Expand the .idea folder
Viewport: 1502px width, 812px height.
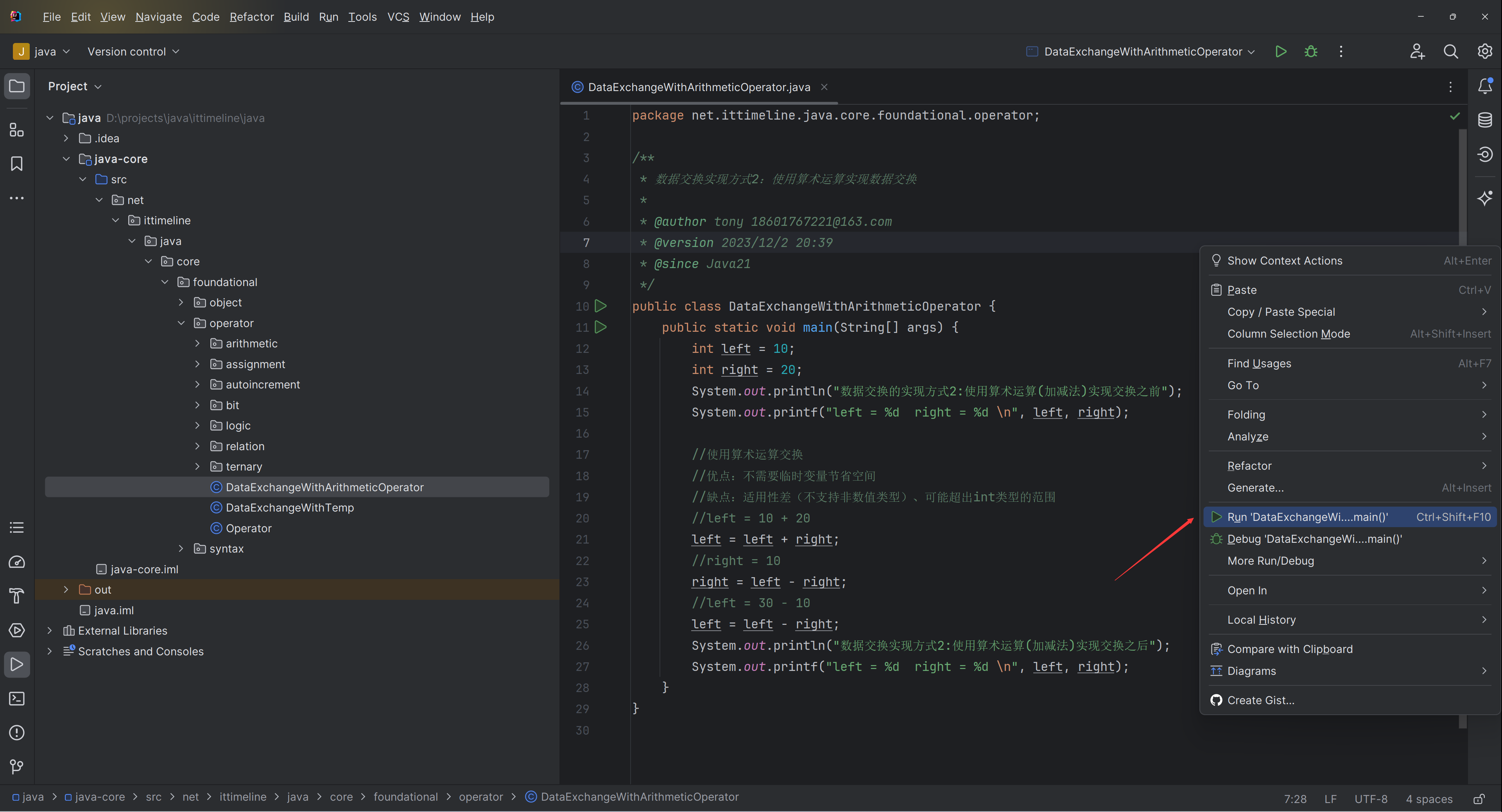(66, 138)
